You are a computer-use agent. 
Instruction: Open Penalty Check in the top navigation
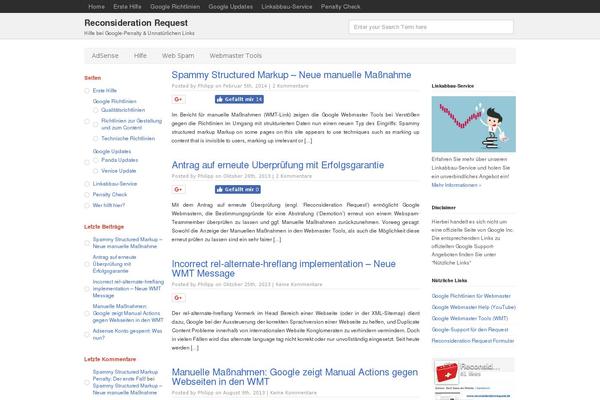[341, 7]
